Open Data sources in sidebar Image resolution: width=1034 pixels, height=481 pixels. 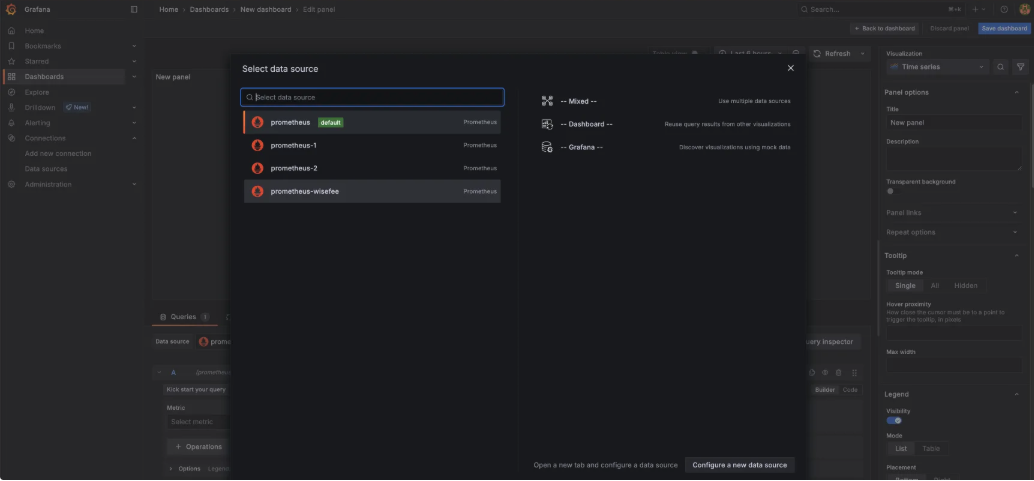46,169
